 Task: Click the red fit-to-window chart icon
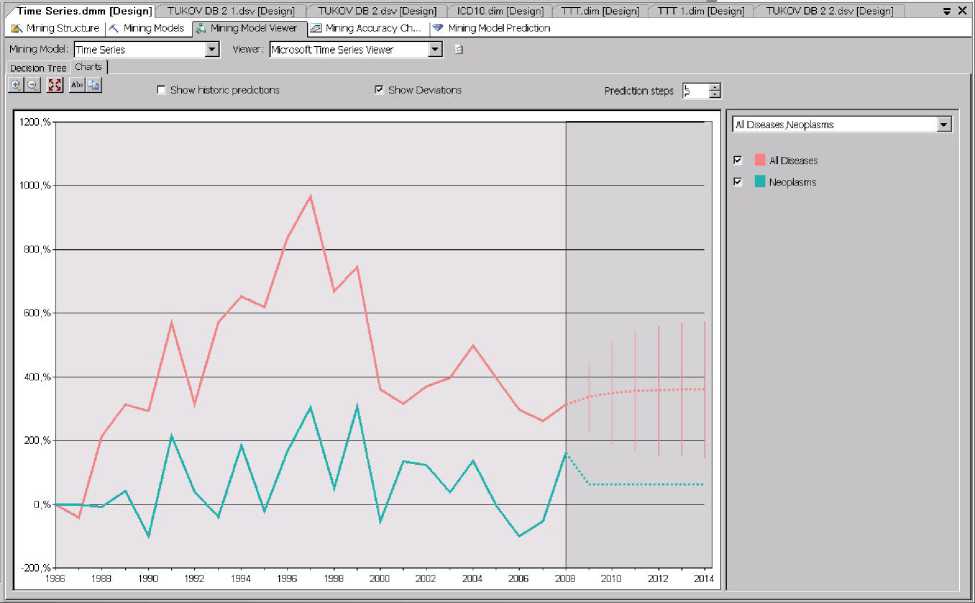(x=54, y=86)
